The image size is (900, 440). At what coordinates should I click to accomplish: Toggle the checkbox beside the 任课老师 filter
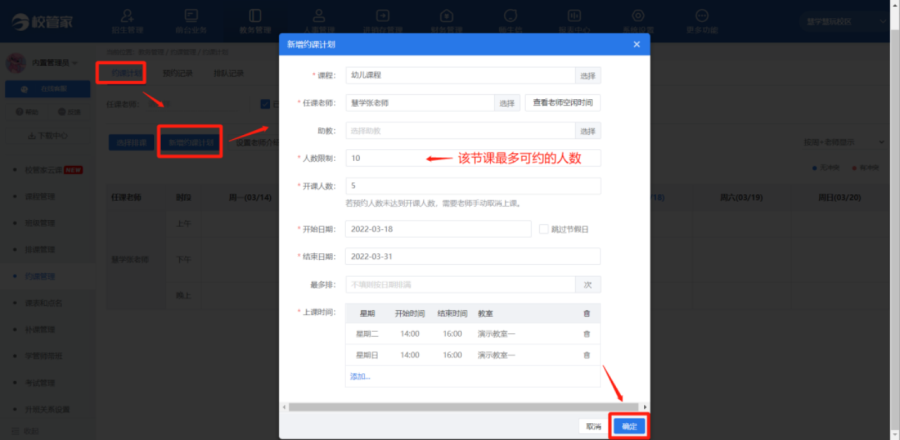[265, 104]
